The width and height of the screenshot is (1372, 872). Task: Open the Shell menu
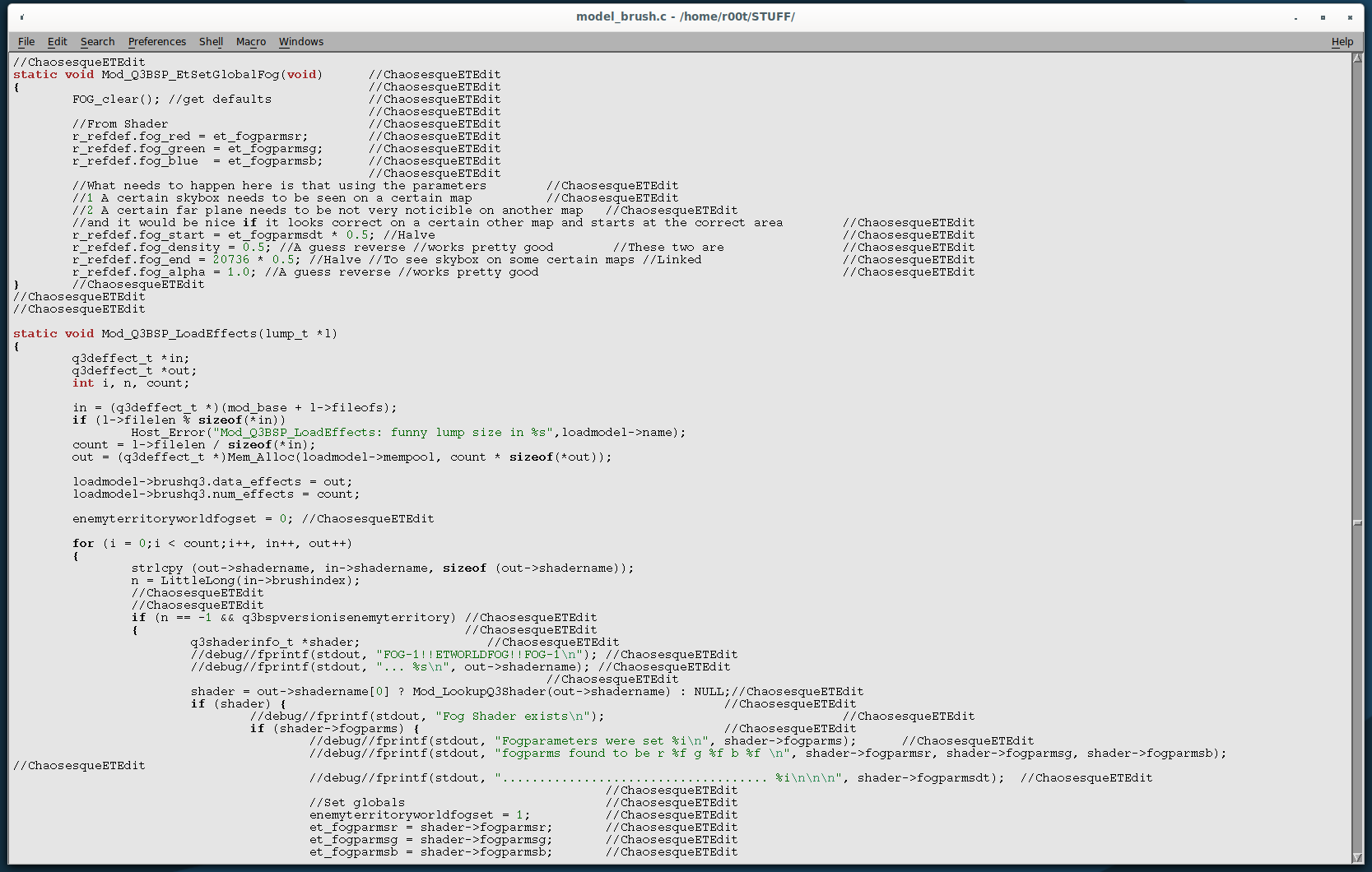point(211,42)
